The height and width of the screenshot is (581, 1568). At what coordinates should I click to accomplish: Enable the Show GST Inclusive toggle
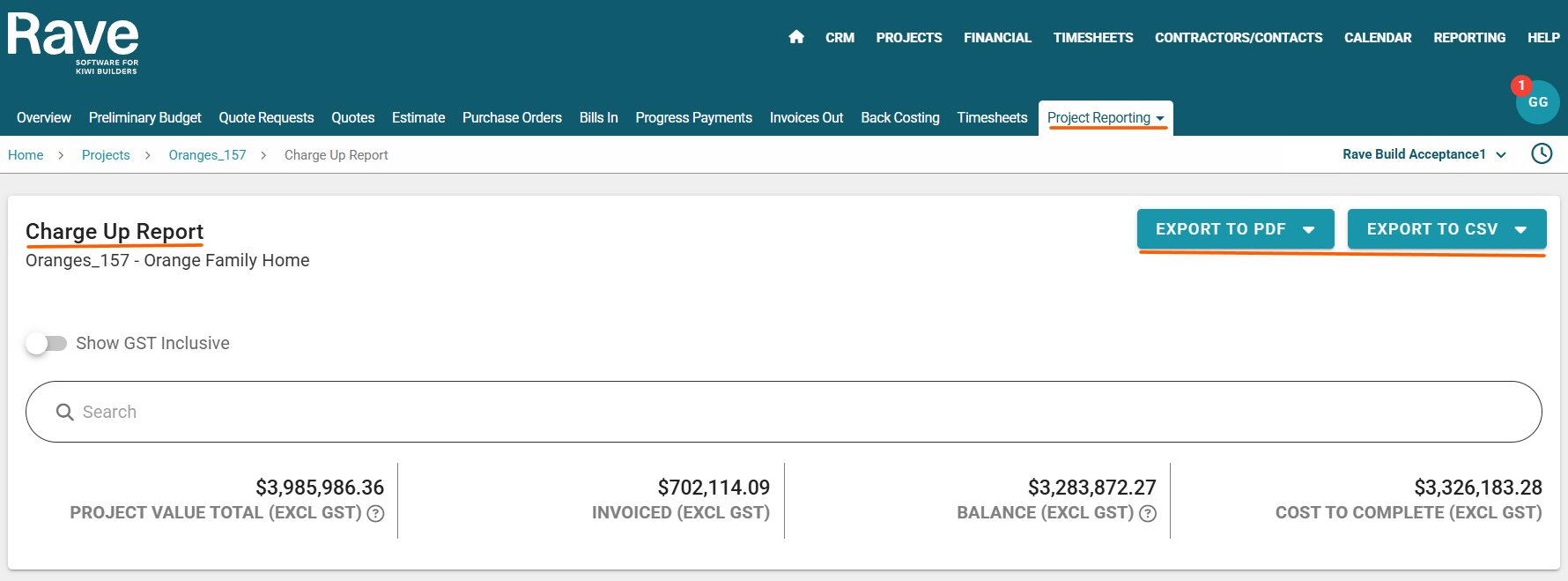click(46, 343)
